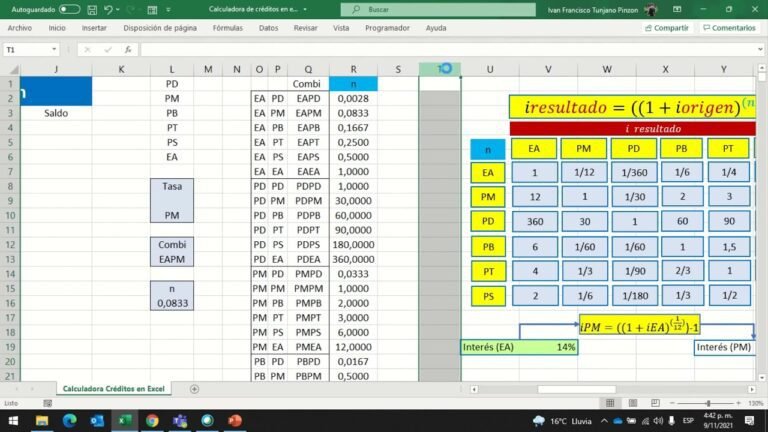Open the Ayuda tab
768x432 pixels.
click(435, 28)
